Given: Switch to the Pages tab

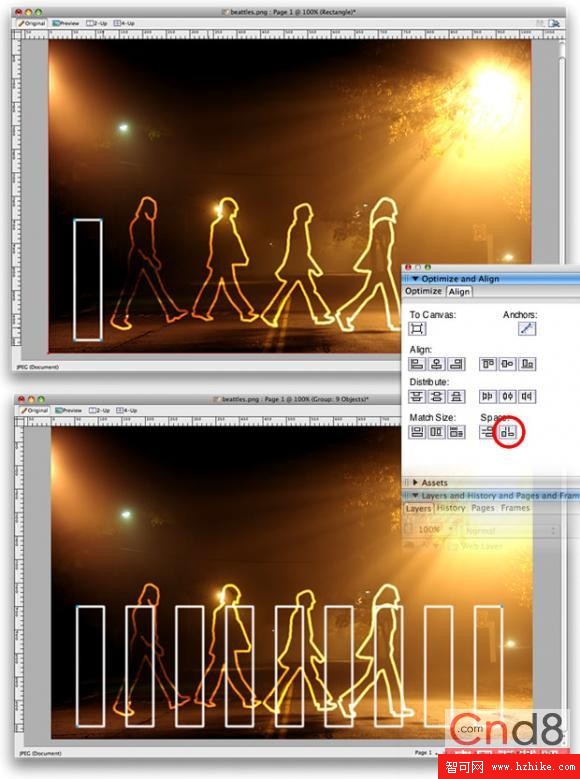Looking at the screenshot, I should pos(483,508).
